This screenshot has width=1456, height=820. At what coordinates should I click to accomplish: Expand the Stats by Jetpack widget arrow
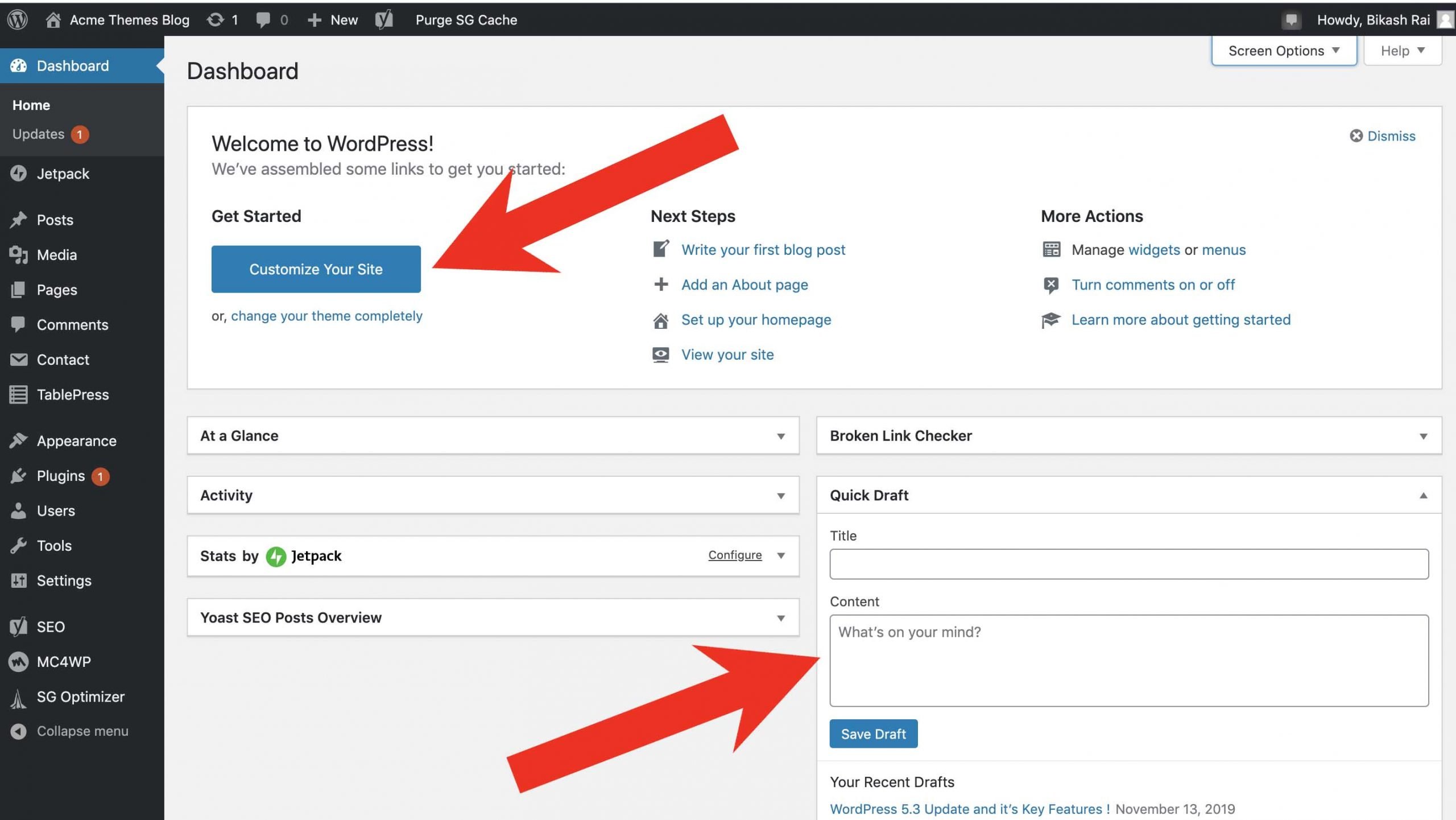pyautogui.click(x=781, y=556)
